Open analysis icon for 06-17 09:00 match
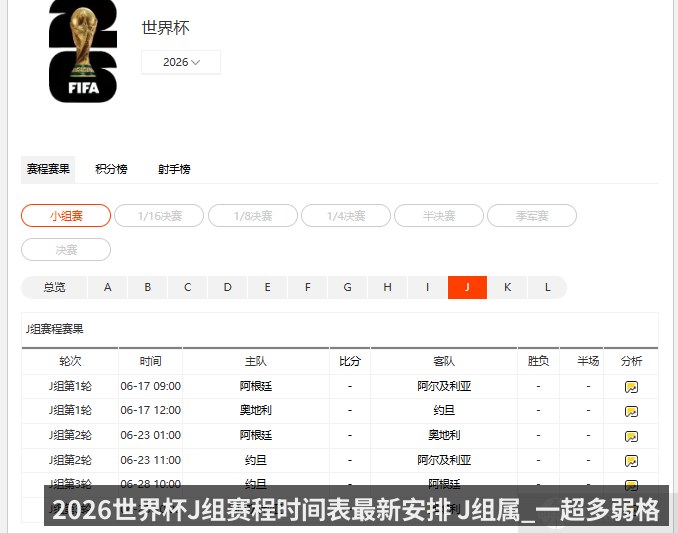Image resolution: width=678 pixels, height=533 pixels. (631, 387)
